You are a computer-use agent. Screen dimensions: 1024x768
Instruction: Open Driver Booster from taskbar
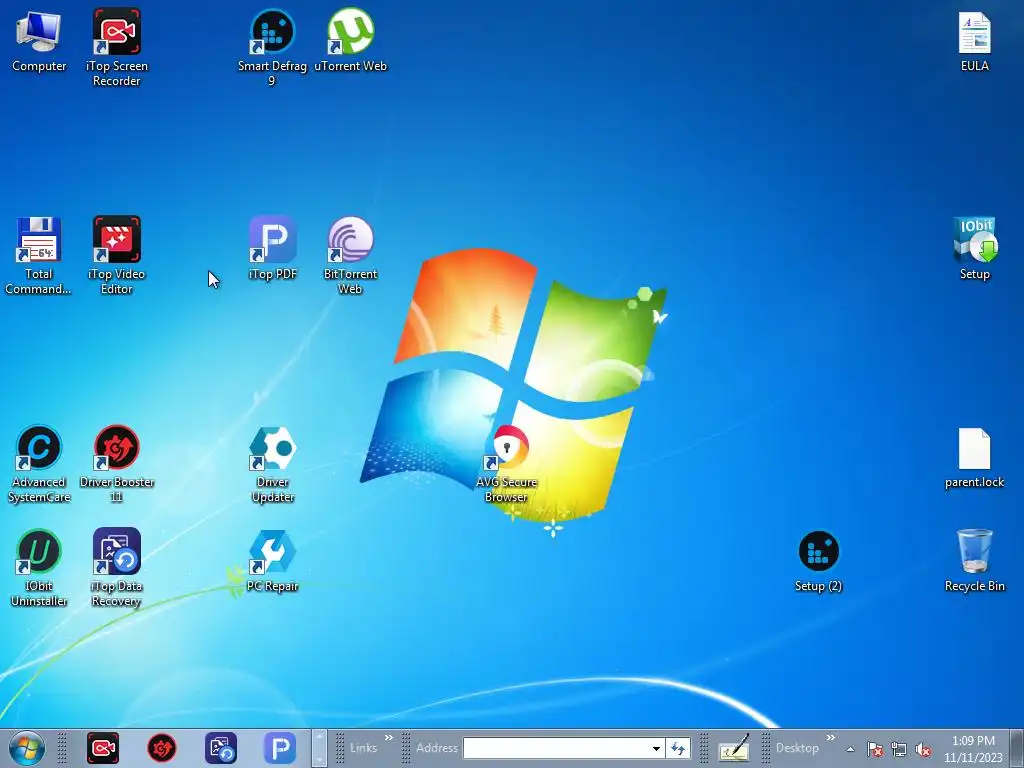(162, 748)
